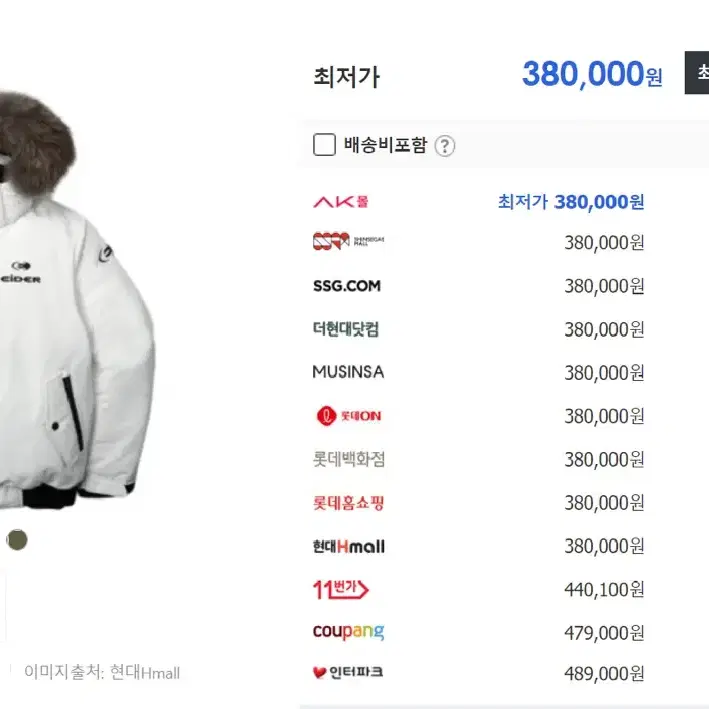Open the AK몰 store logo
This screenshot has width=709, height=709.
341,202
